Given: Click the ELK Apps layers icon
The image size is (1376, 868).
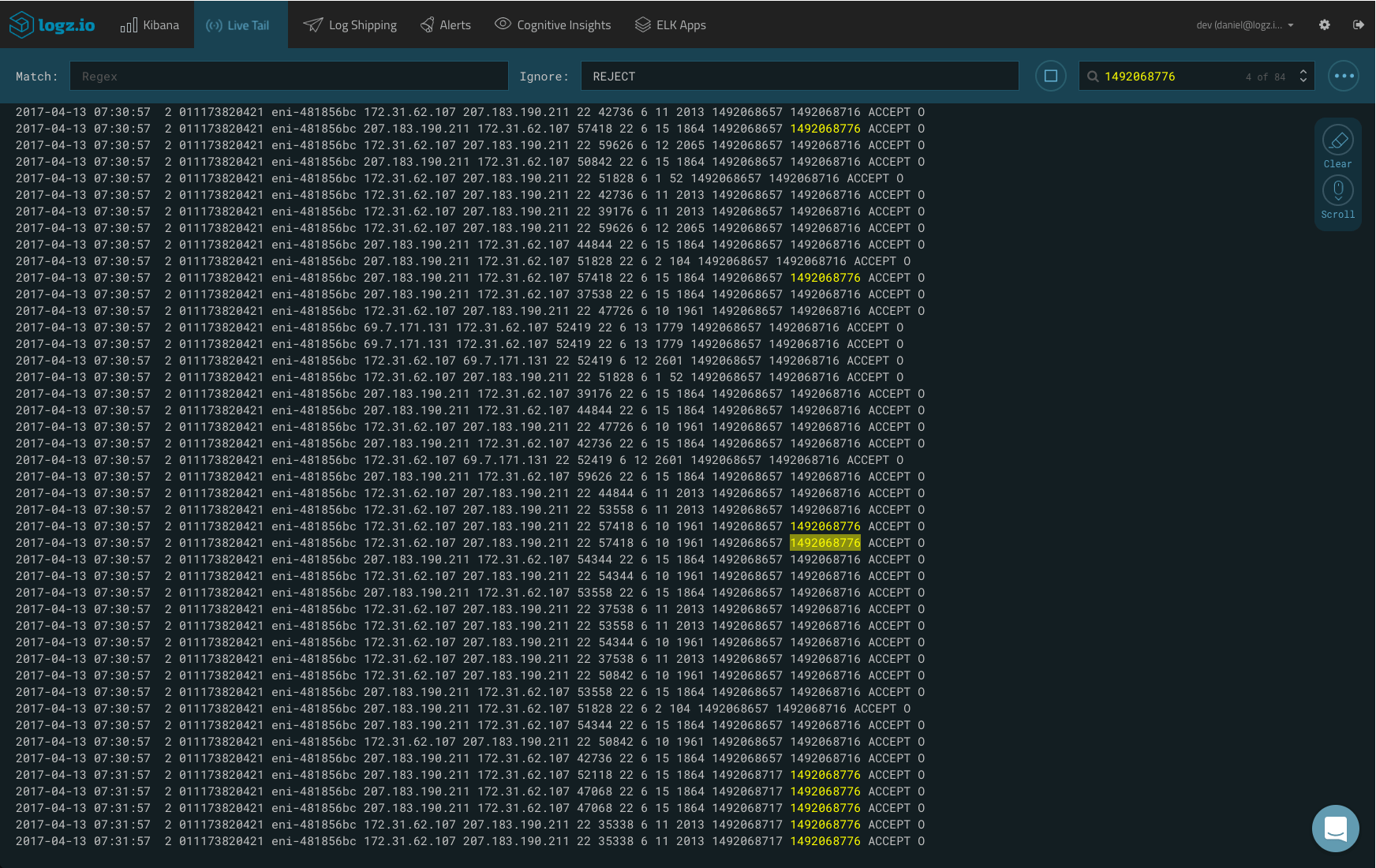Looking at the screenshot, I should (643, 24).
